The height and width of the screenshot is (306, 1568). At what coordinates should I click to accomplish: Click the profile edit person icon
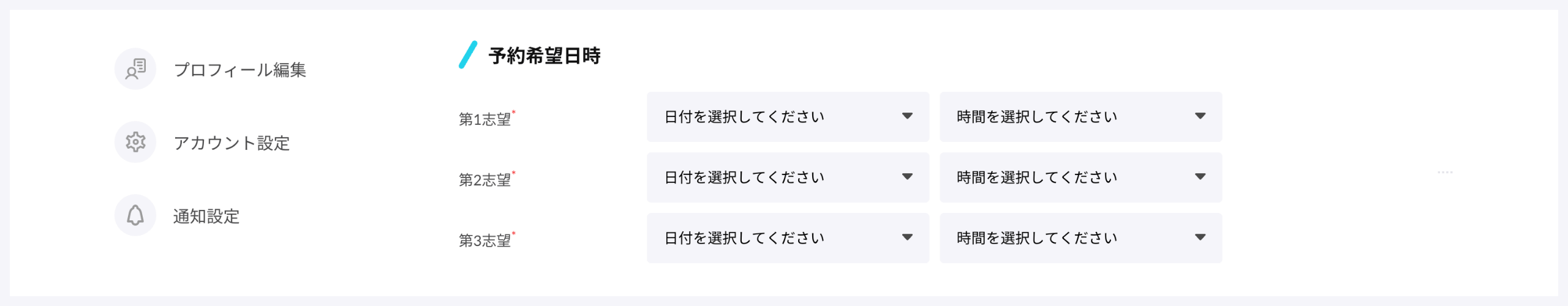tap(135, 69)
